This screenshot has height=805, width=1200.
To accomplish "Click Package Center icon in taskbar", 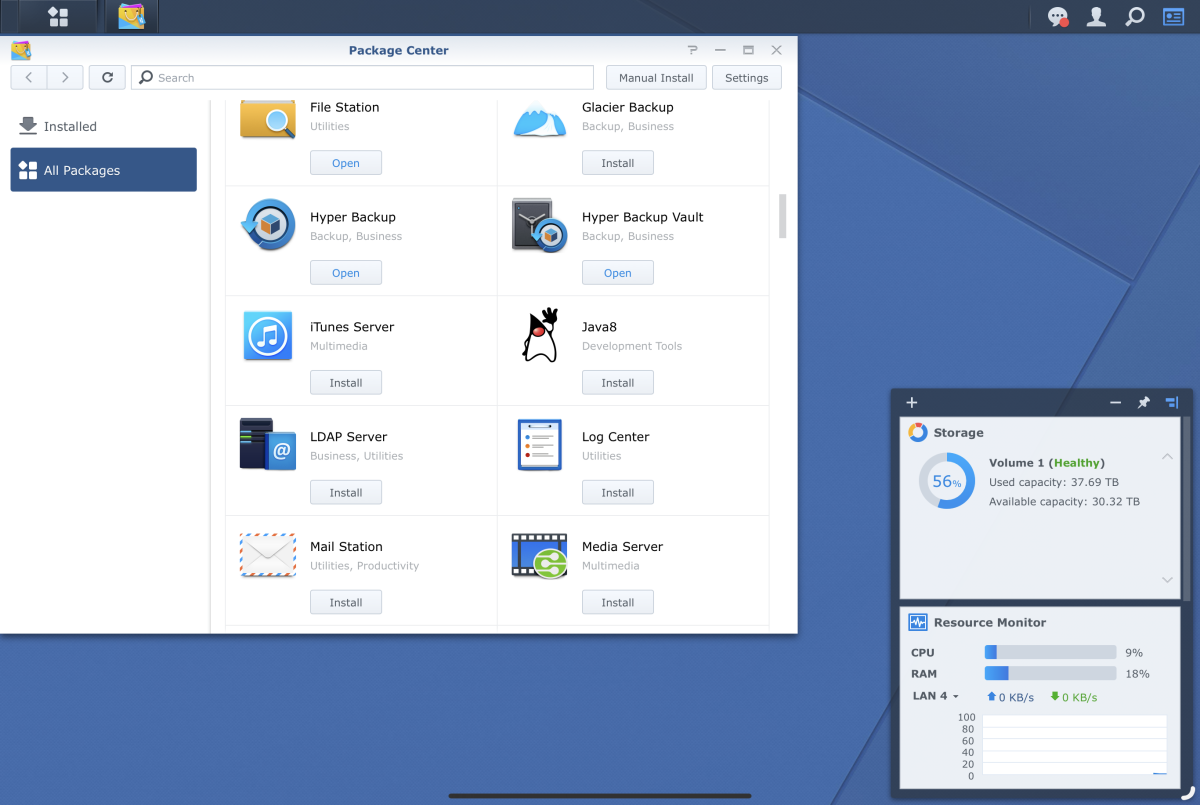I will [131, 17].
